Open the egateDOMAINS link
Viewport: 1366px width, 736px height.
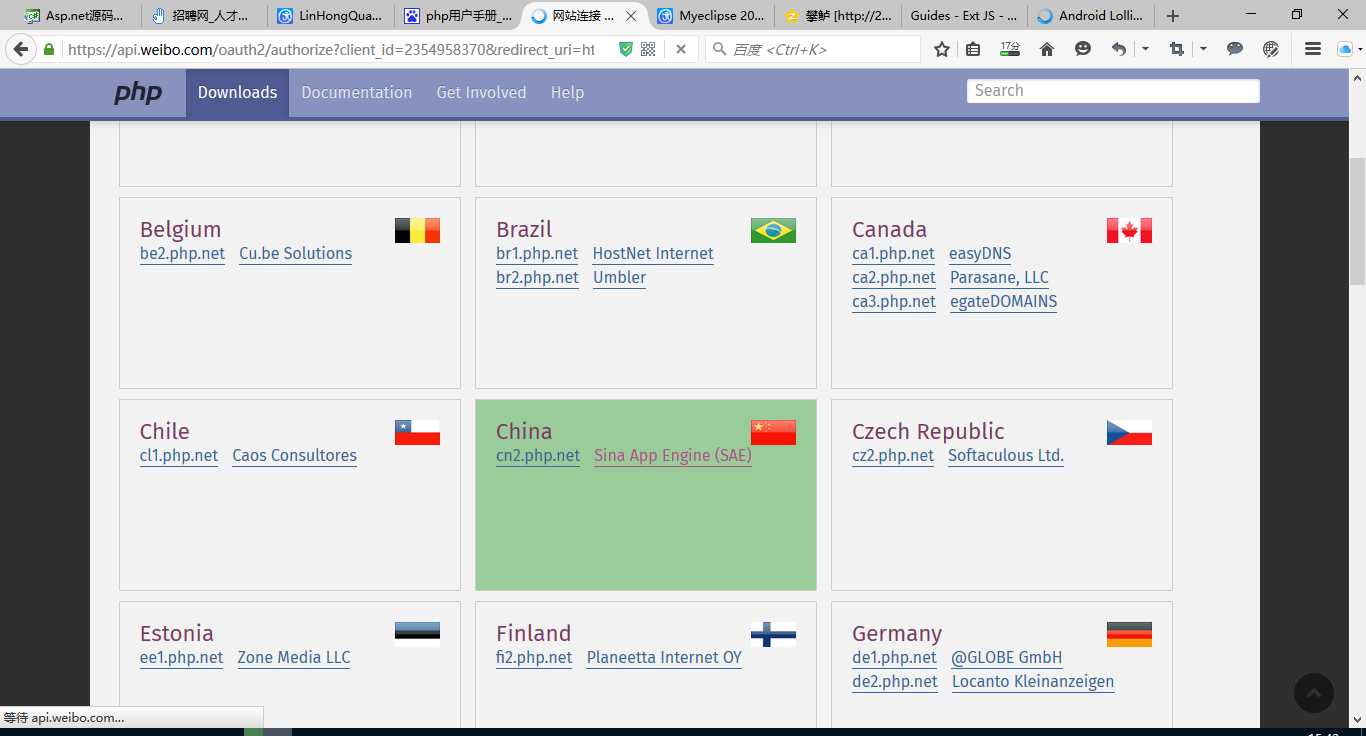(1003, 302)
